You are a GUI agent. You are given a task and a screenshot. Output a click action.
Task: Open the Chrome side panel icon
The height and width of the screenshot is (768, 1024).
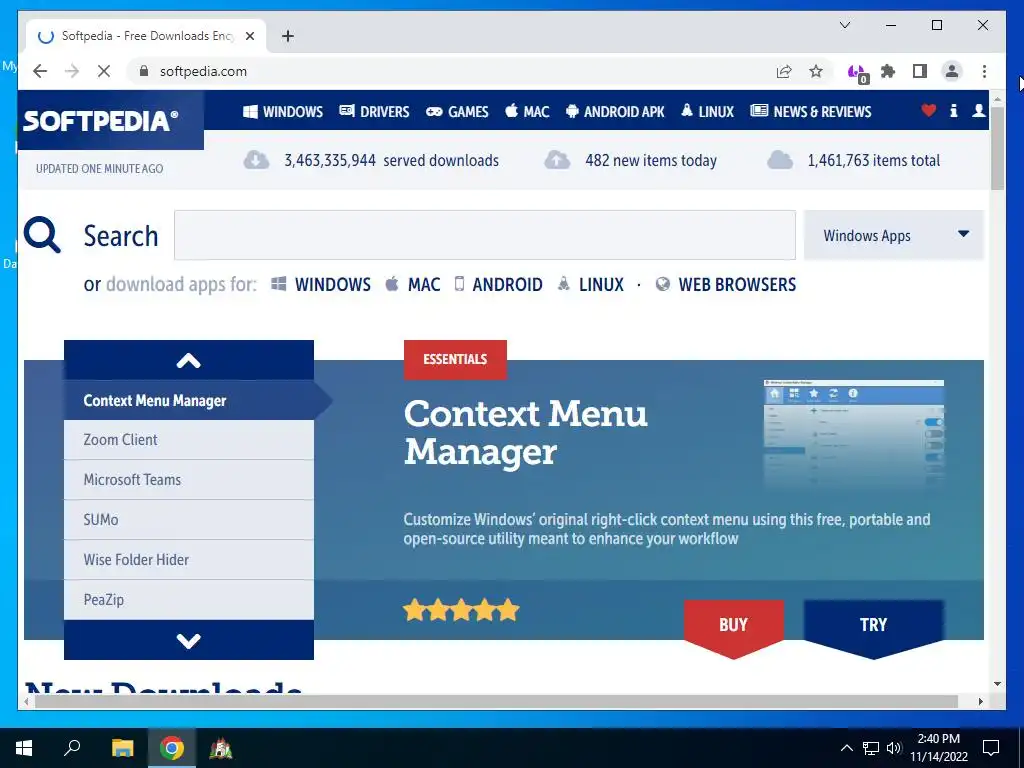coord(920,71)
